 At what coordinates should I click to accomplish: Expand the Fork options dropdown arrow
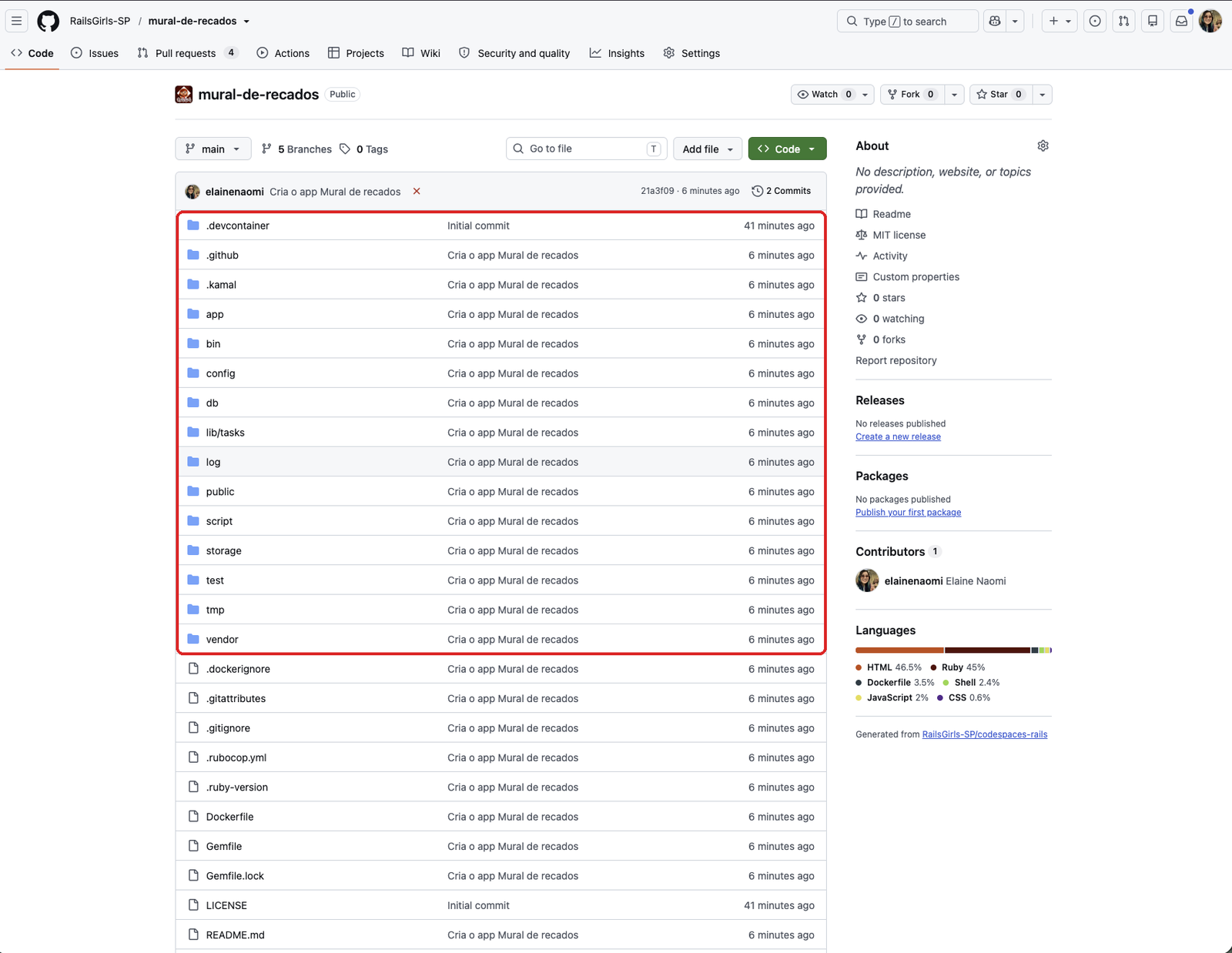click(954, 94)
